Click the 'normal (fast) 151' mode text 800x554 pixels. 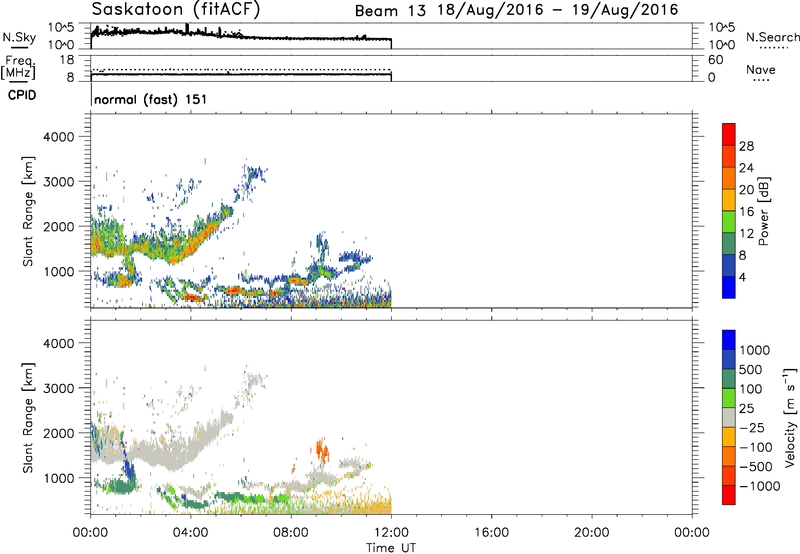point(151,99)
